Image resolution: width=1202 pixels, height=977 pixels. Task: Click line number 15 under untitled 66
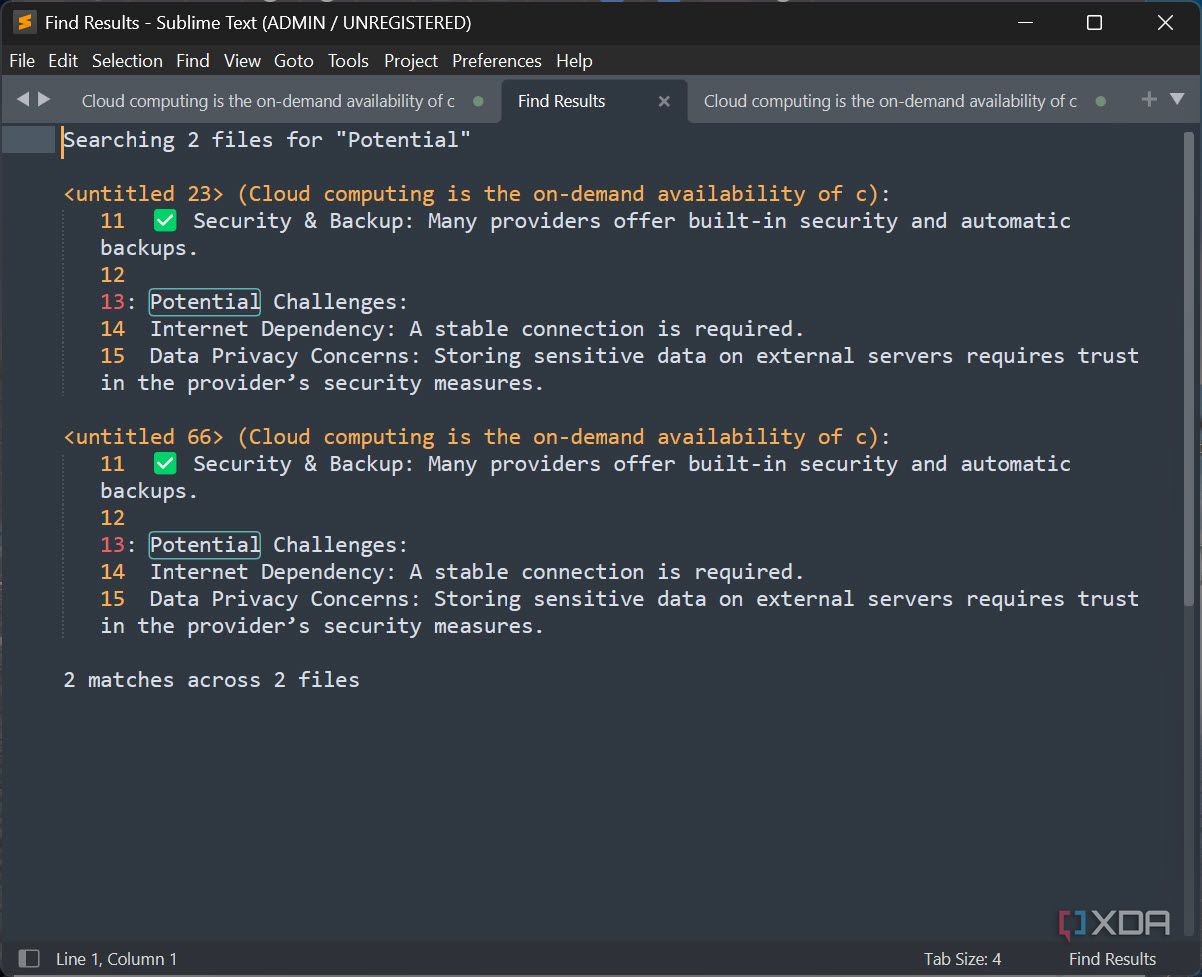[113, 599]
